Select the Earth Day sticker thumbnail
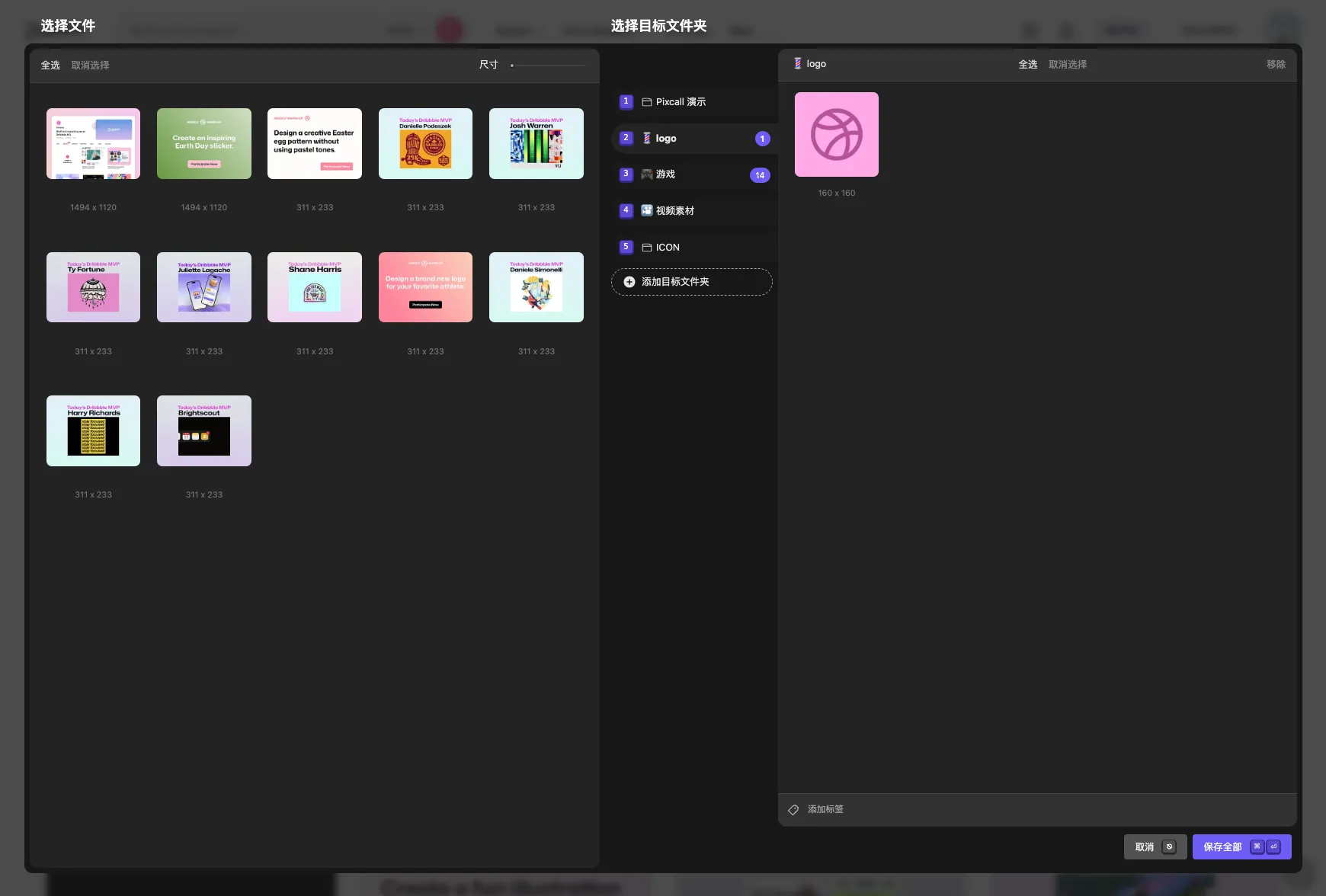The width and height of the screenshot is (1326, 896). point(203,144)
